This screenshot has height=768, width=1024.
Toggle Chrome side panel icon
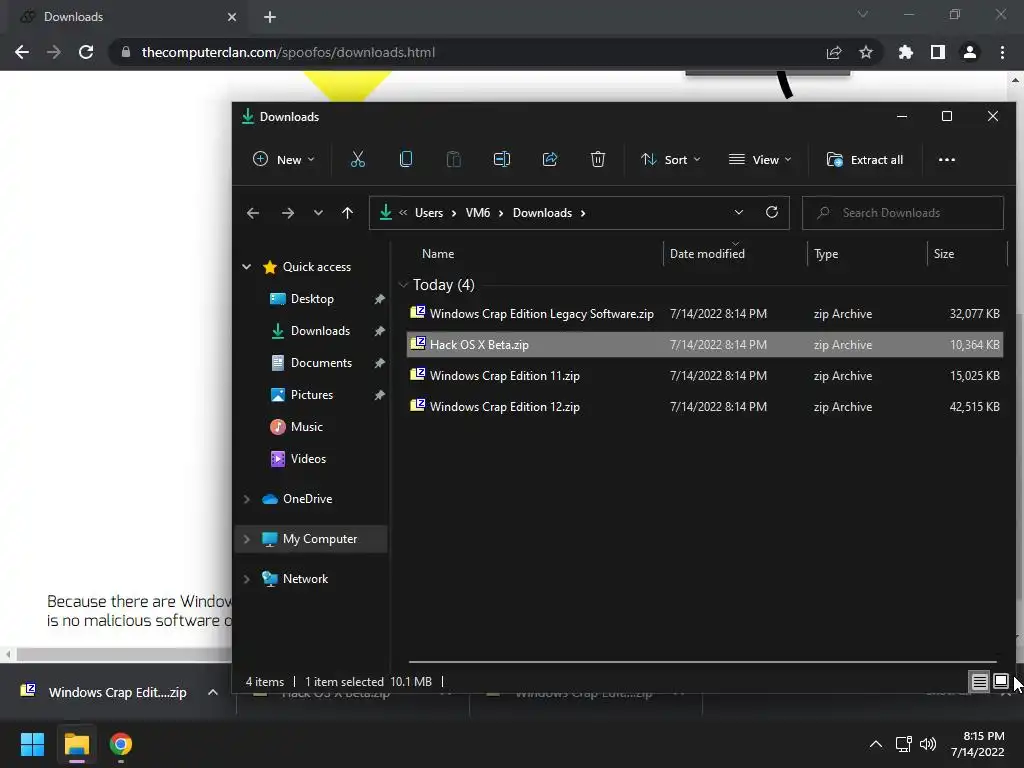click(x=938, y=52)
